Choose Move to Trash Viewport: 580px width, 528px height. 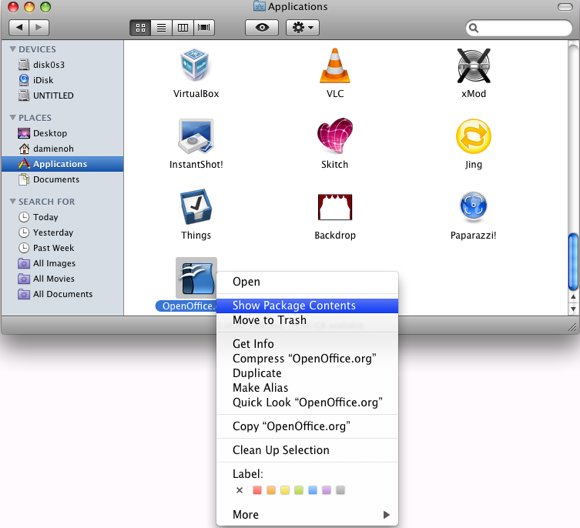[x=307, y=320]
